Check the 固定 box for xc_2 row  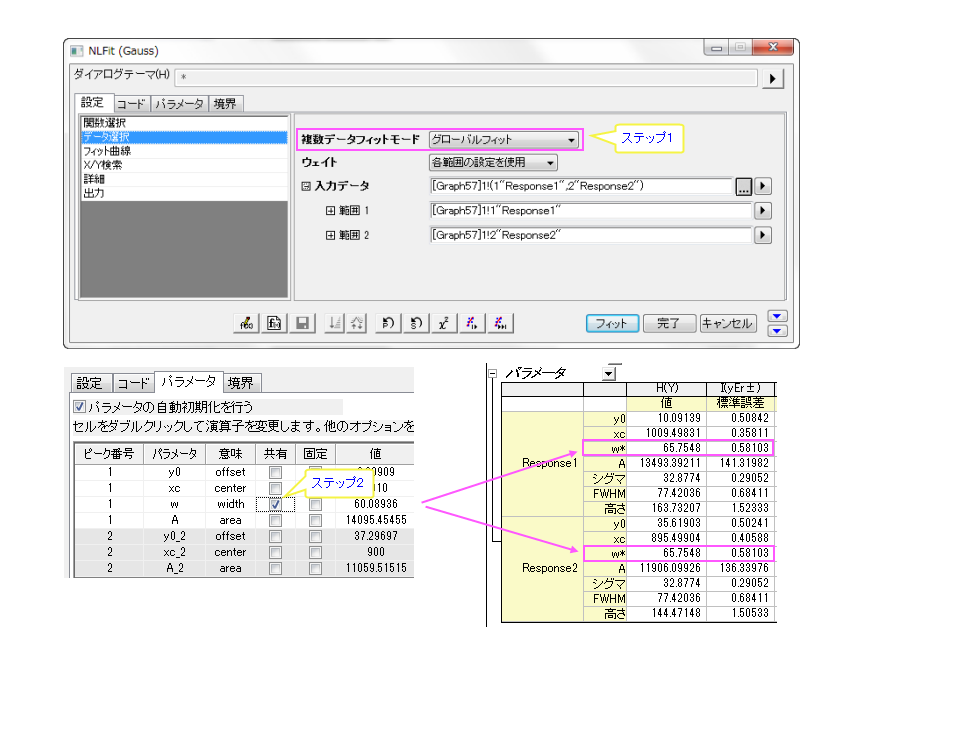coord(316,552)
